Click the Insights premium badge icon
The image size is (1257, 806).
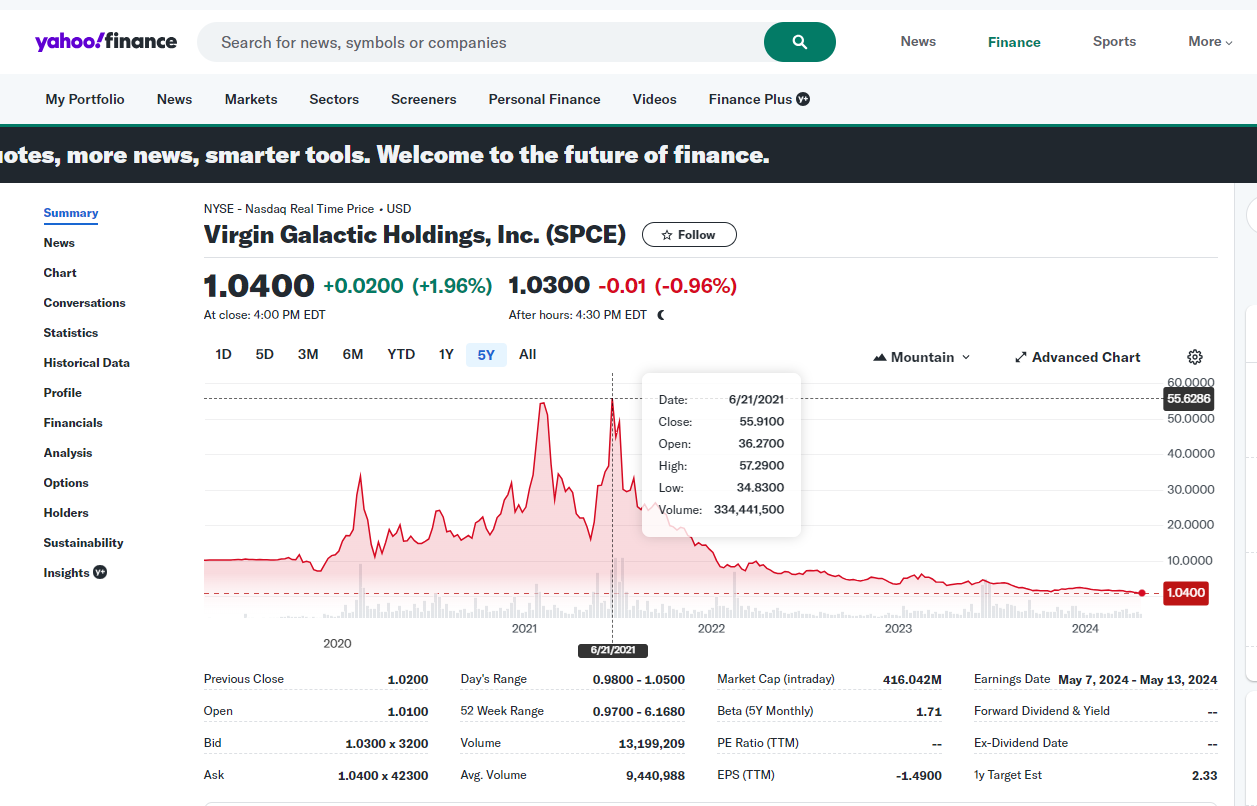(100, 573)
